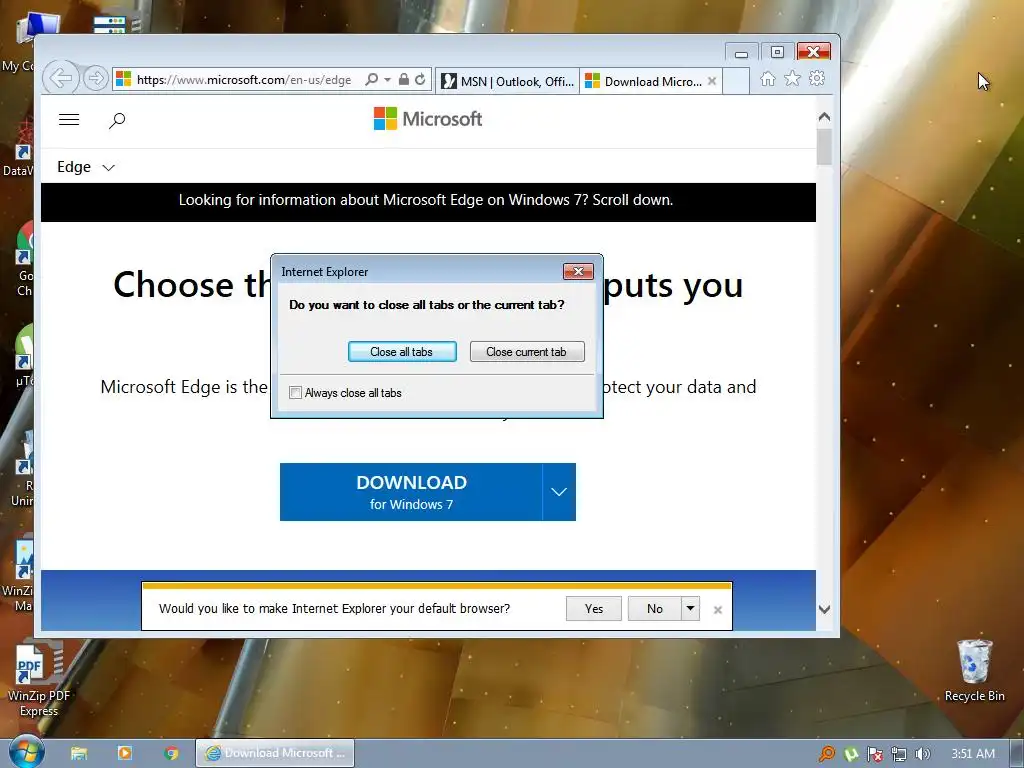Open Windows Explorer from taskbar
This screenshot has width=1024, height=768.
pyautogui.click(x=79, y=753)
